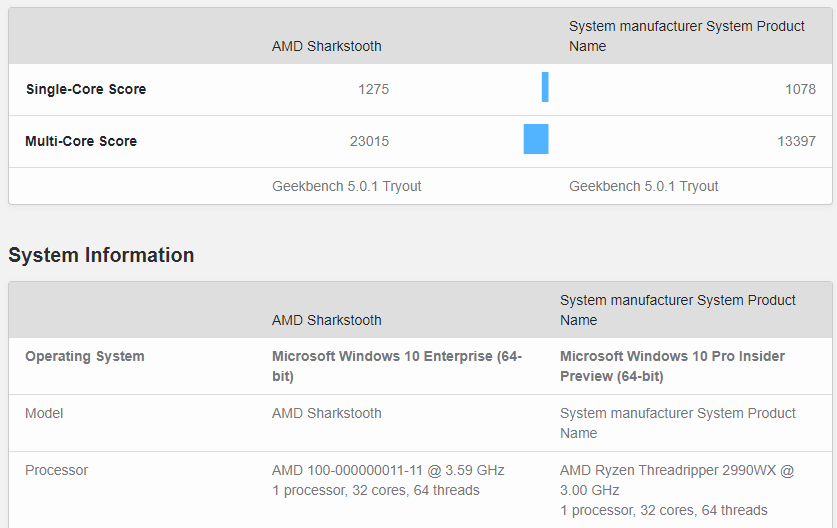
Task: Click the blue Single-Core comparison bar
Action: (x=545, y=87)
